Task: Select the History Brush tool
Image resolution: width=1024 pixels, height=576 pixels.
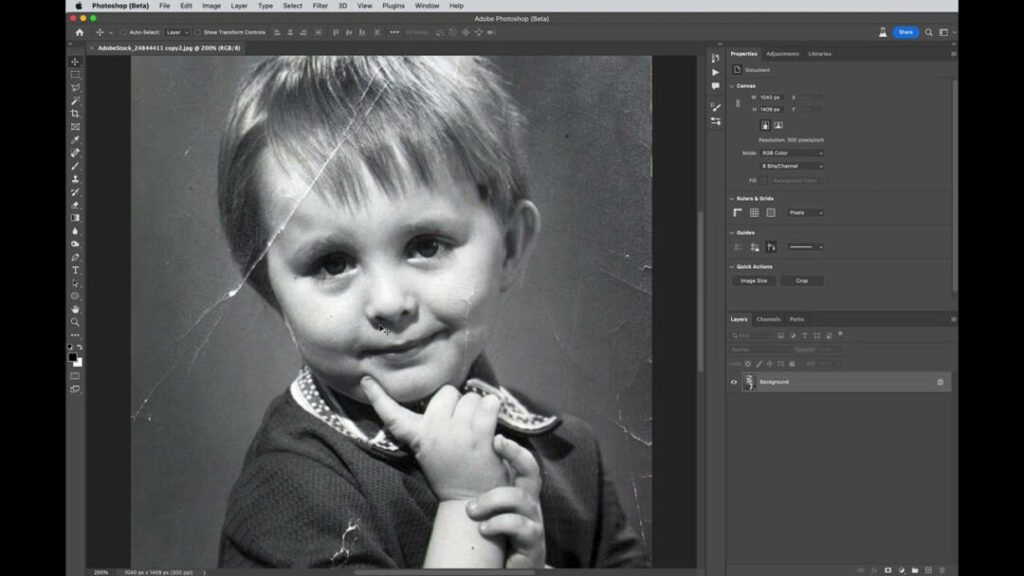Action: (75, 192)
